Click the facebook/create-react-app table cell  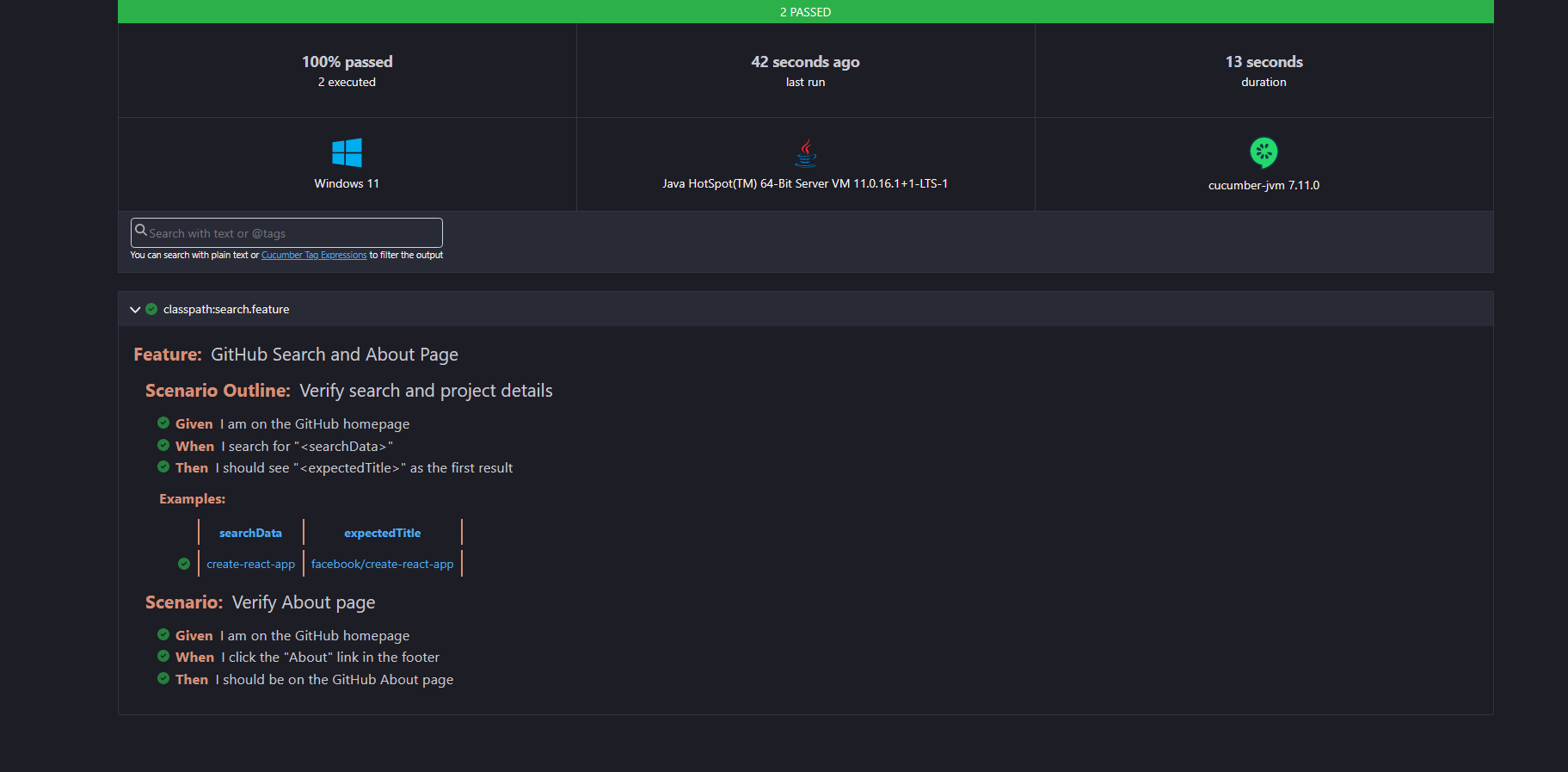pyautogui.click(x=383, y=565)
